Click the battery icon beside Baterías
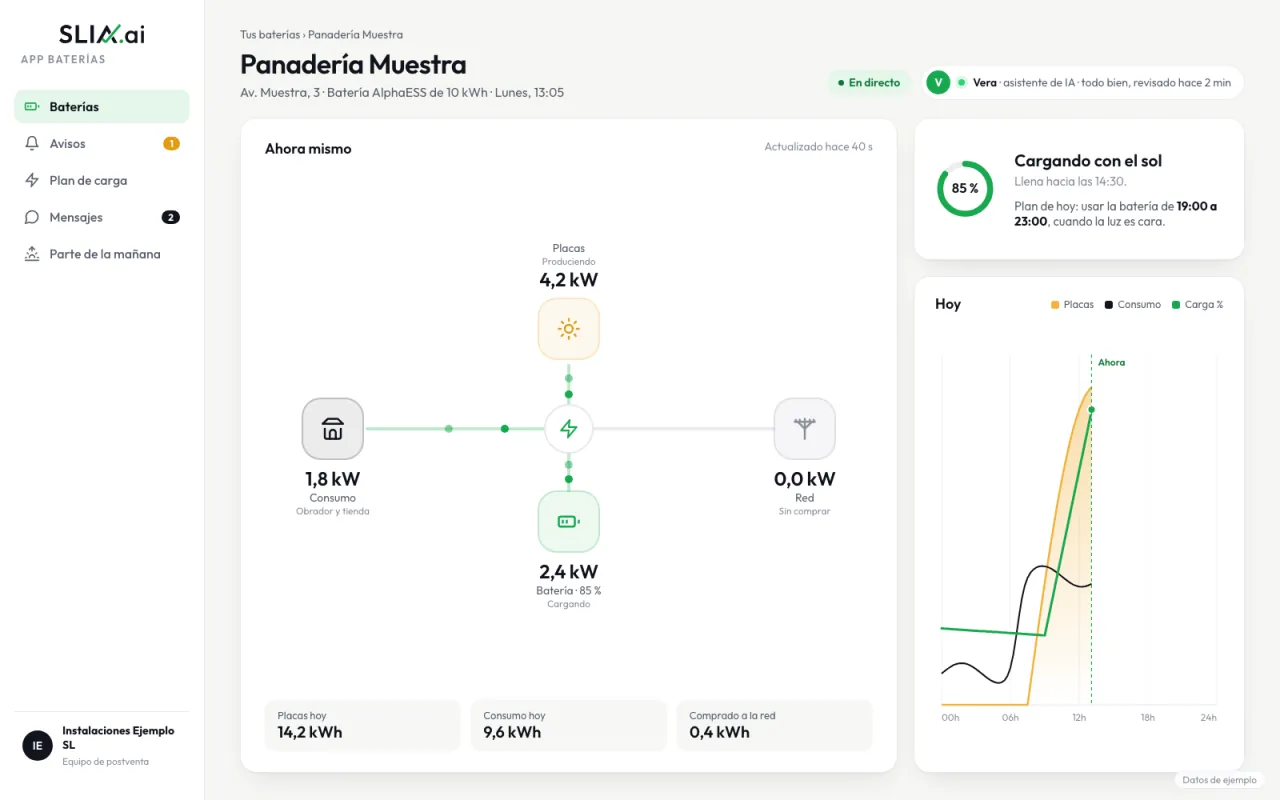Image resolution: width=1280 pixels, height=800 pixels. pos(32,107)
